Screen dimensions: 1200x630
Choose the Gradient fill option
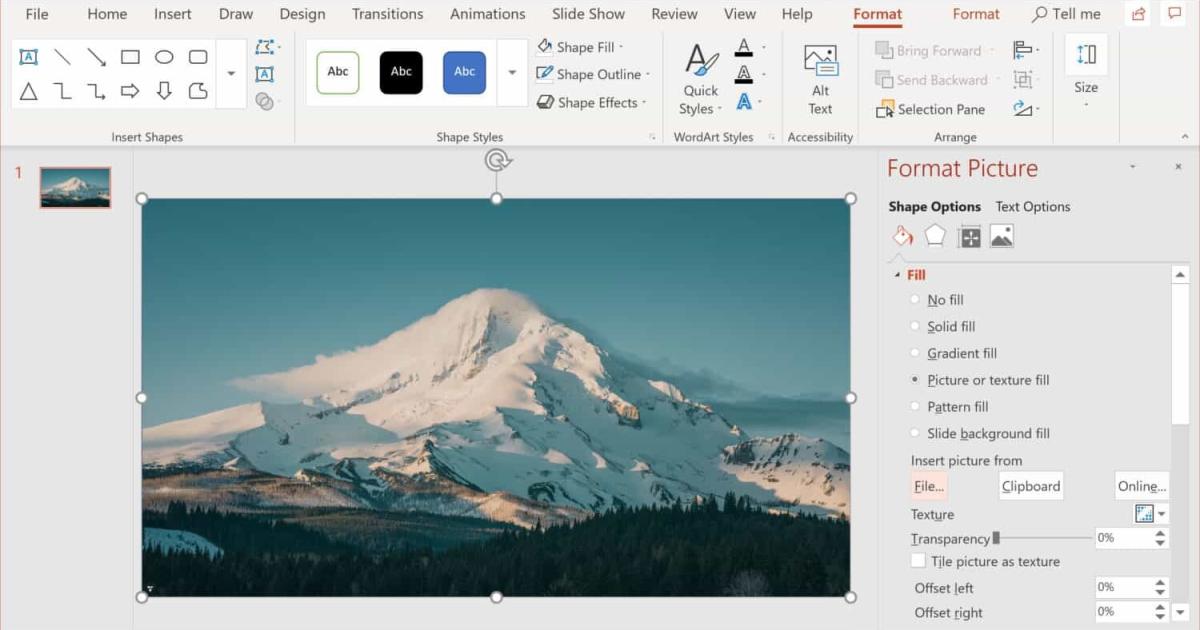coord(915,353)
